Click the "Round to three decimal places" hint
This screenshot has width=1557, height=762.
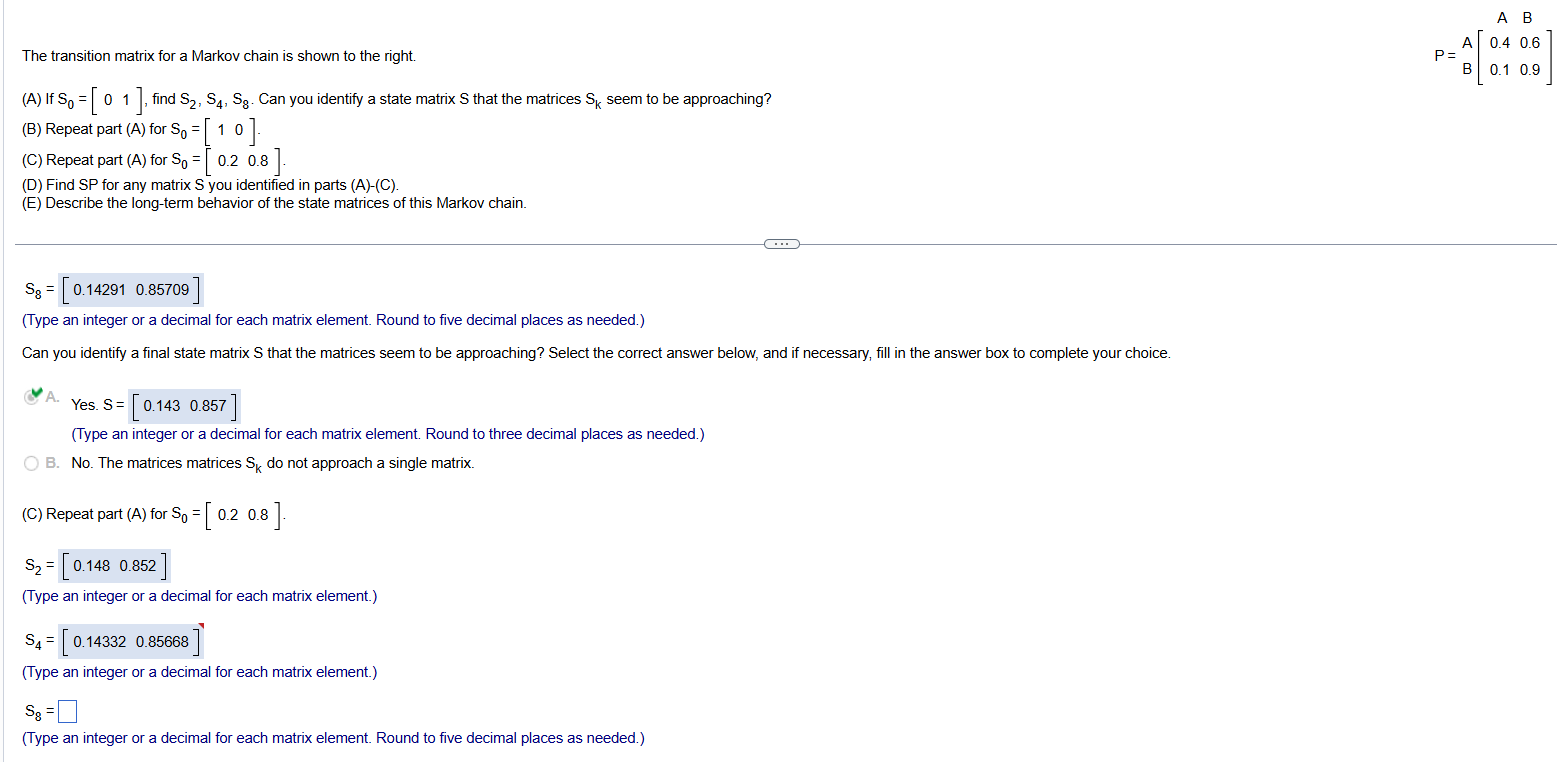(388, 434)
